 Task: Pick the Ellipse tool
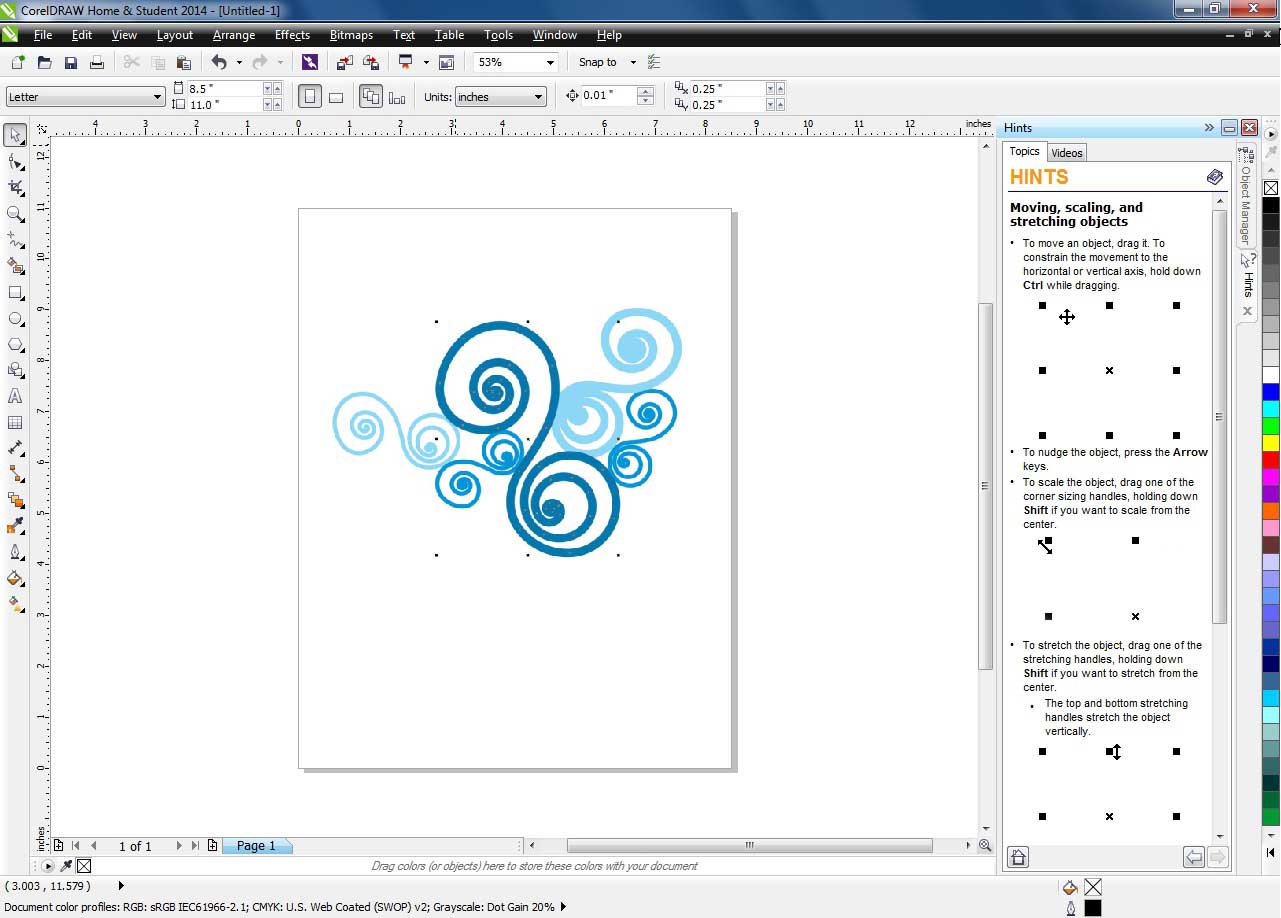15,319
